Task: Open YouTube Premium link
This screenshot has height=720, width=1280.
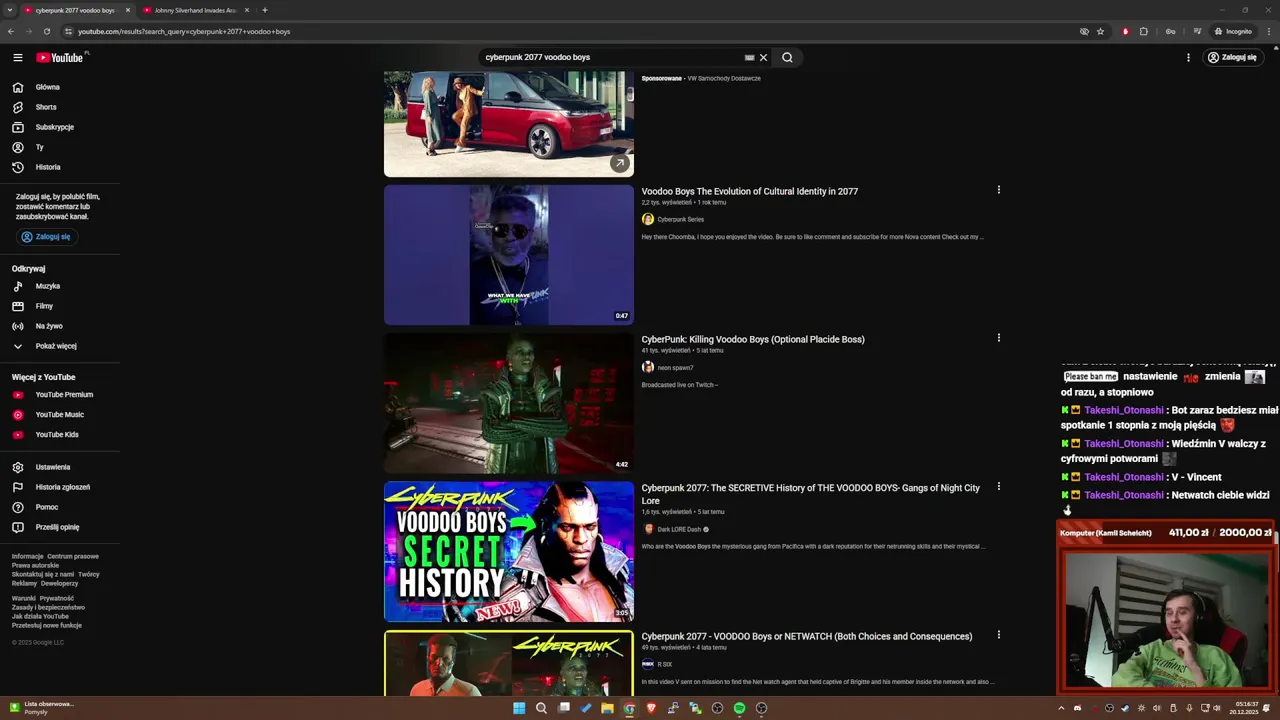Action: [x=60, y=395]
